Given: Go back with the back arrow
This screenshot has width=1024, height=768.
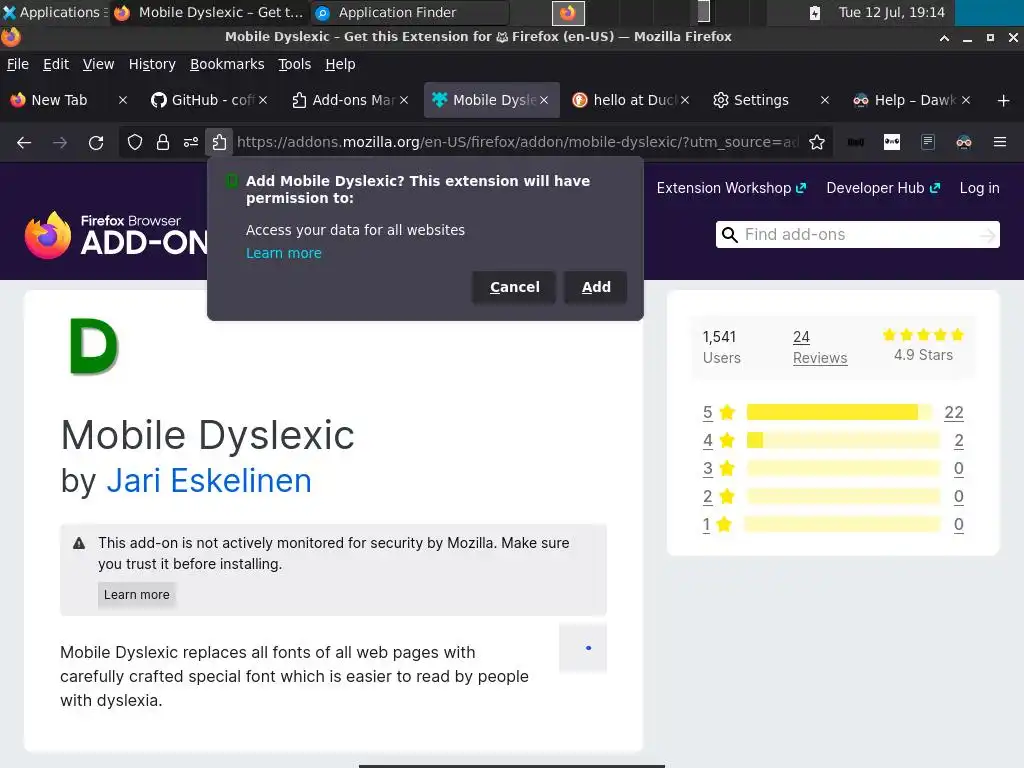Looking at the screenshot, I should (x=24, y=142).
